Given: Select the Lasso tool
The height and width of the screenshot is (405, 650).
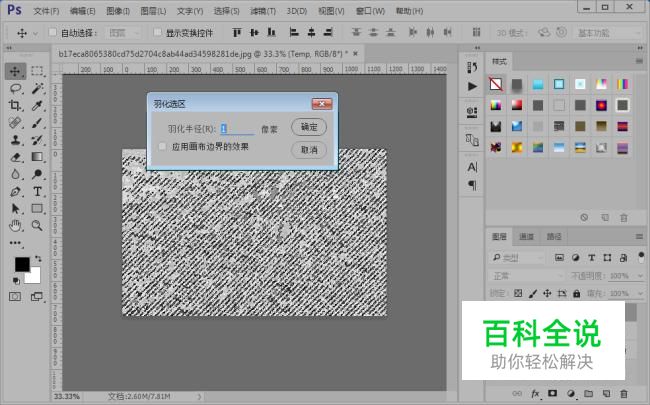Looking at the screenshot, I should tap(15, 88).
